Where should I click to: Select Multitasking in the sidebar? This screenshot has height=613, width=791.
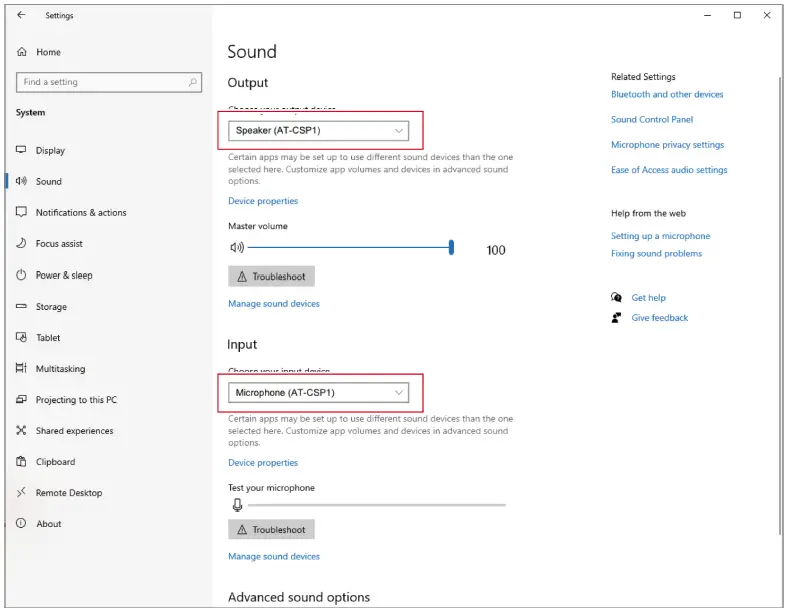60,369
